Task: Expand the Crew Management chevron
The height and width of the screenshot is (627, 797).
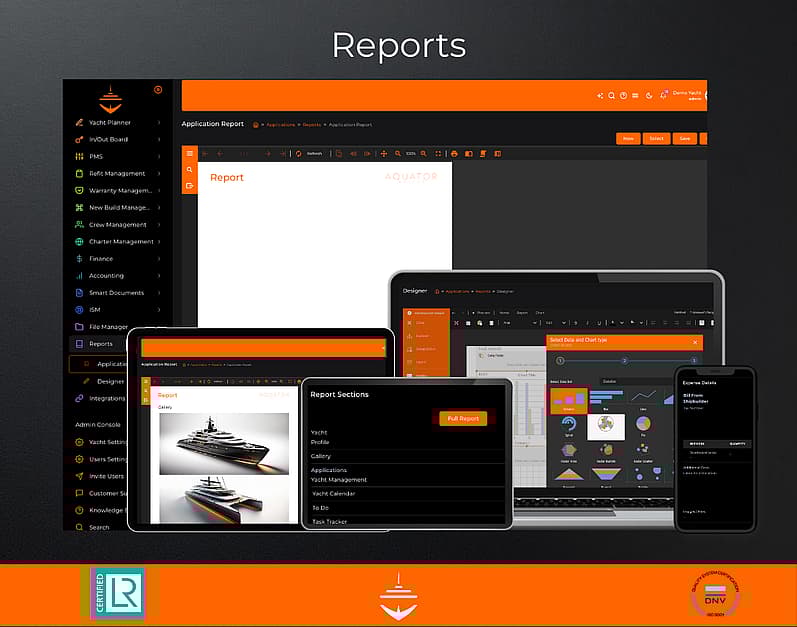Action: [x=159, y=225]
